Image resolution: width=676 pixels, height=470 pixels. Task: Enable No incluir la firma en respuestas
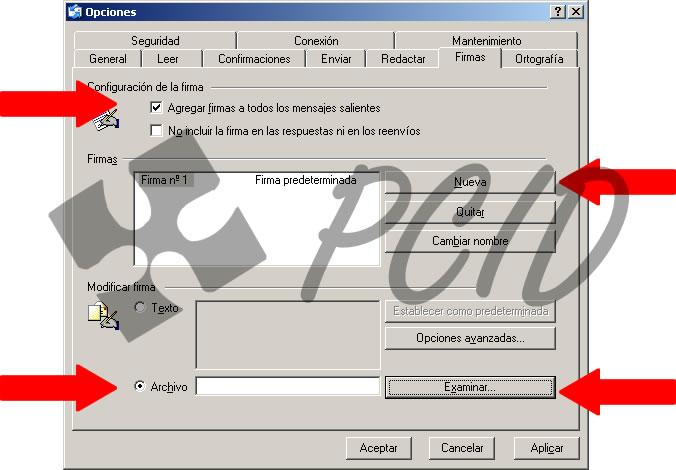tap(156, 130)
